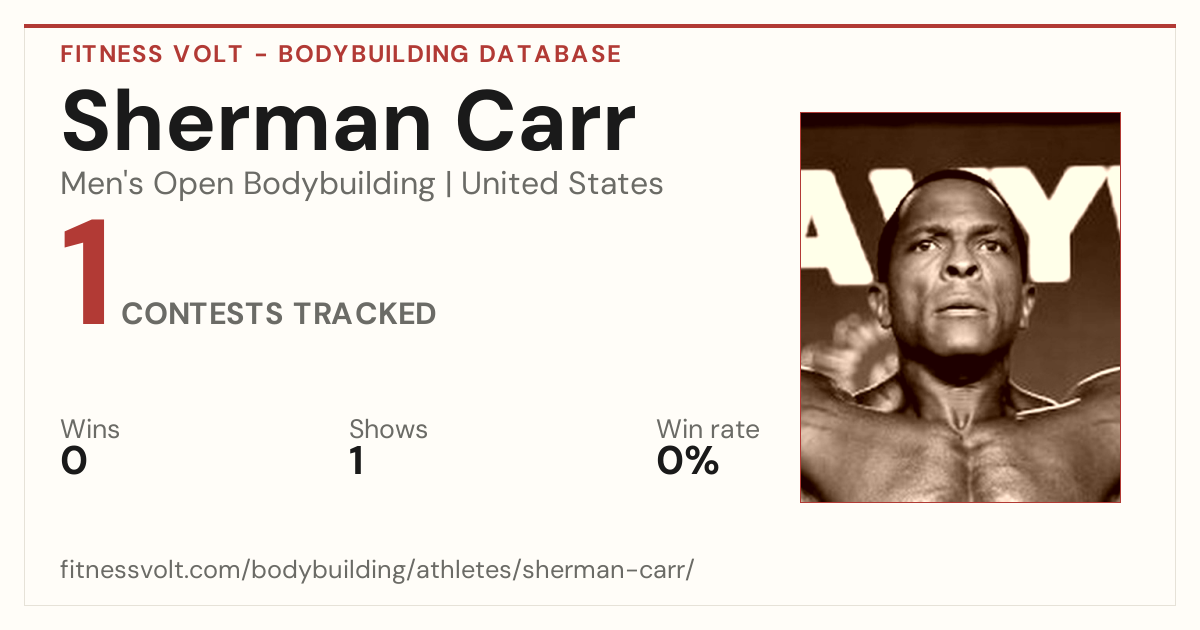Image resolution: width=1200 pixels, height=630 pixels.
Task: Click the Wins label
Action: [x=90, y=430]
